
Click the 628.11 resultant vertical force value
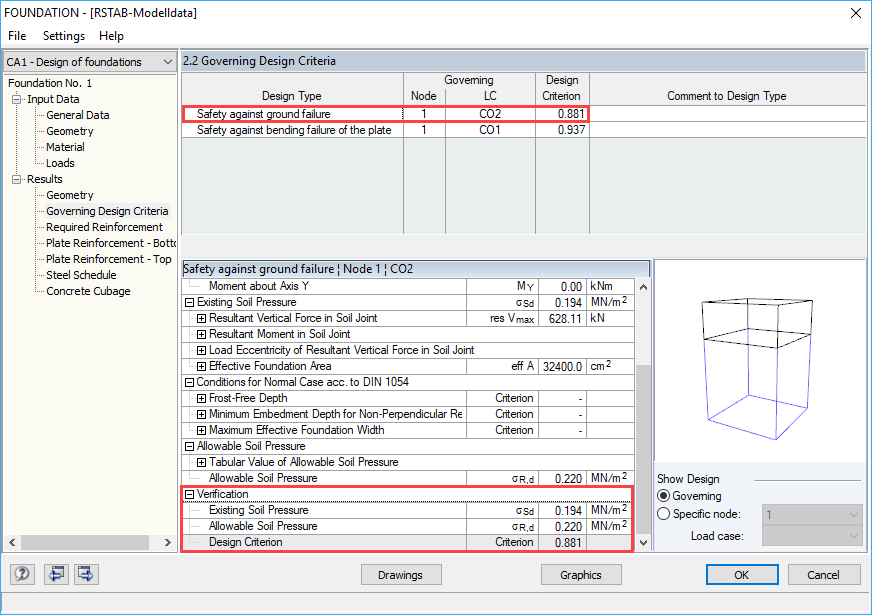pos(562,319)
